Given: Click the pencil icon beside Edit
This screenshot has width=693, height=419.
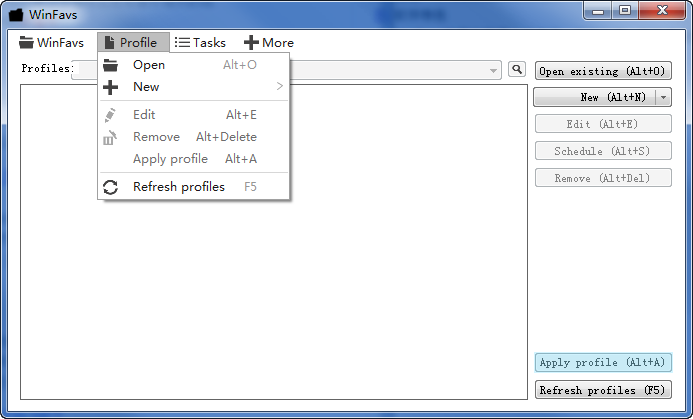Looking at the screenshot, I should tap(110, 115).
